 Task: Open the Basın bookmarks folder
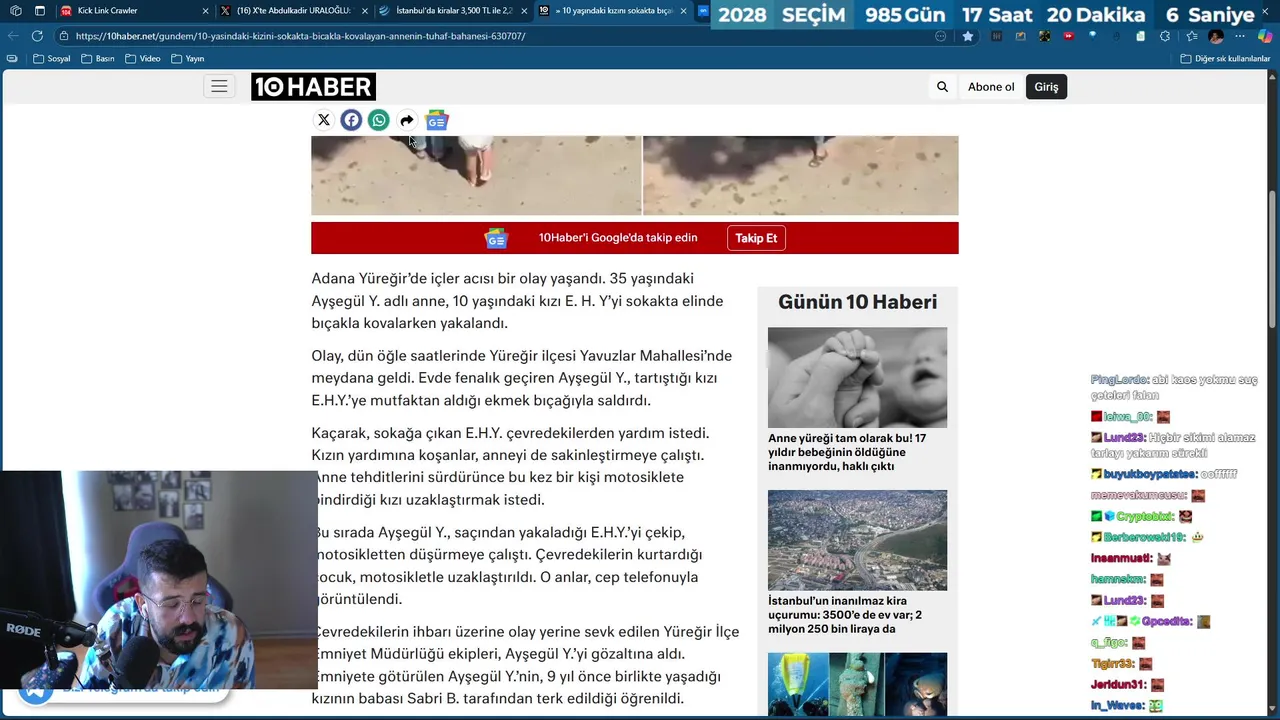pyautogui.click(x=98, y=59)
